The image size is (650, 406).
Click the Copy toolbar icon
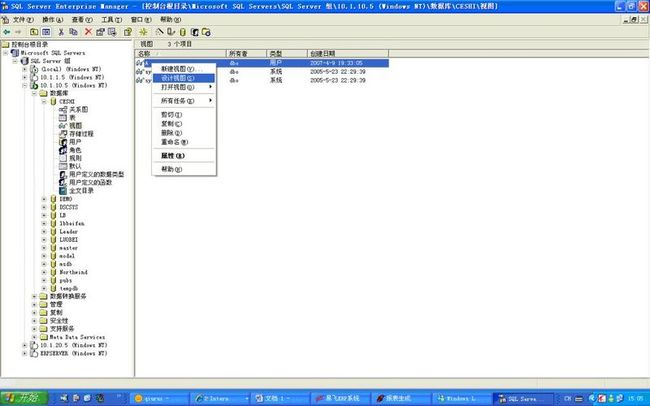pyautogui.click(x=73, y=32)
